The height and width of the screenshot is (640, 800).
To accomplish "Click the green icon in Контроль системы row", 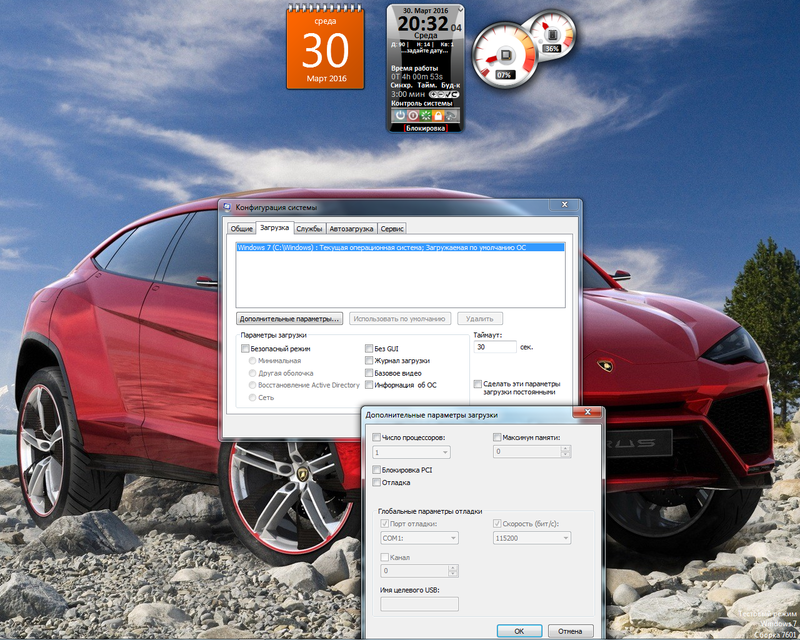I will [x=425, y=116].
